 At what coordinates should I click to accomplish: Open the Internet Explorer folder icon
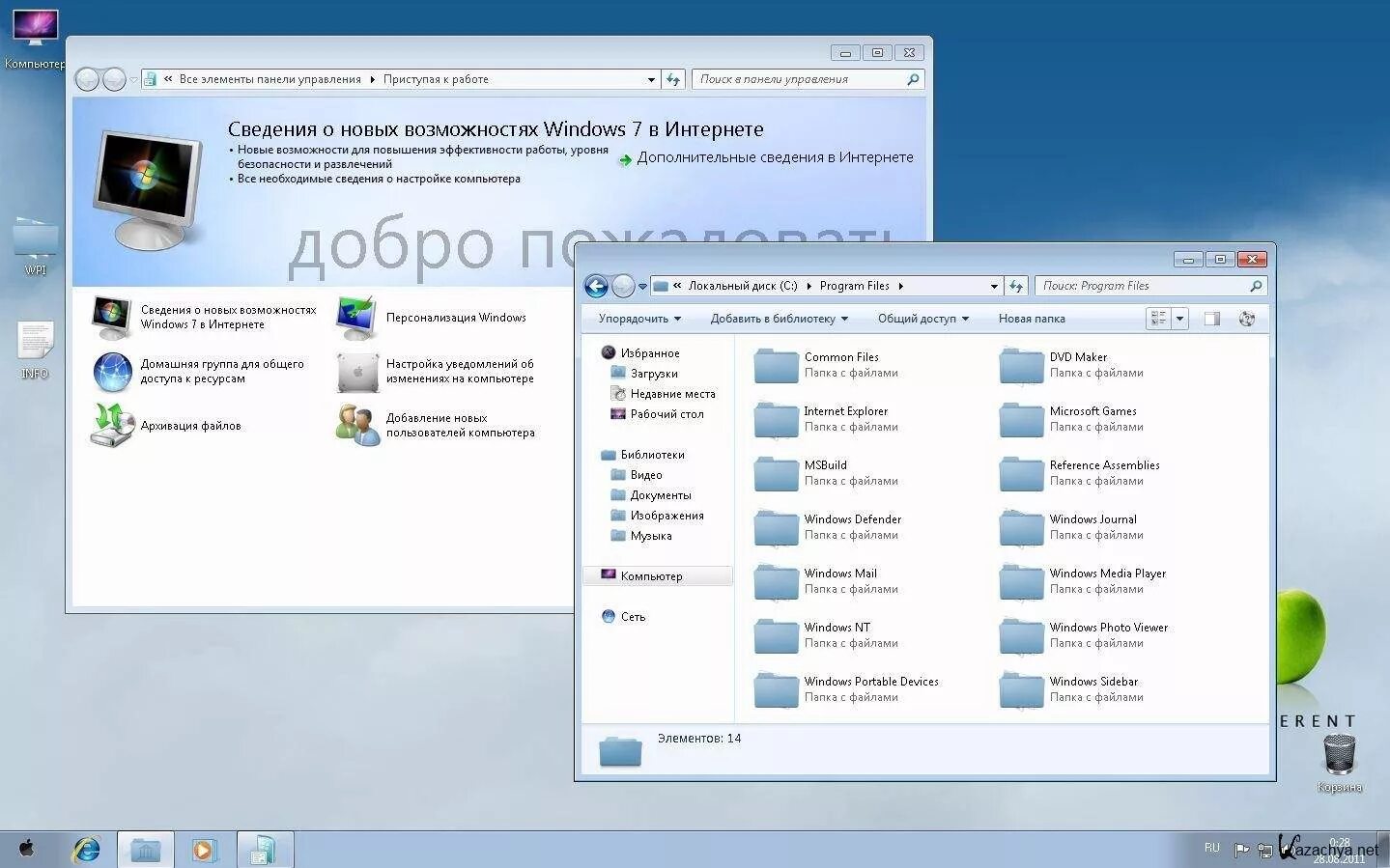tap(776, 420)
